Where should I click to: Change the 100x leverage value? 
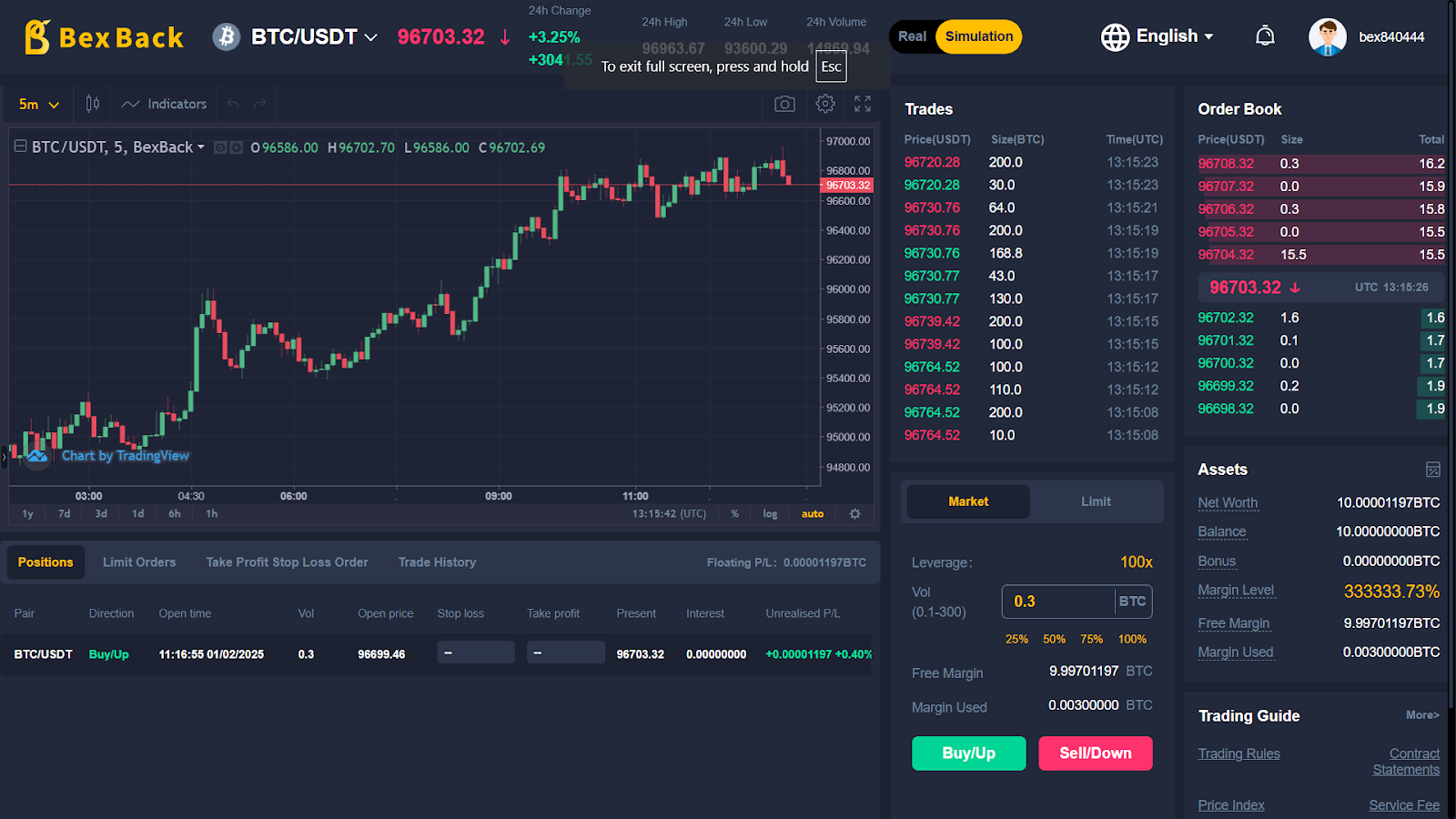point(1136,562)
